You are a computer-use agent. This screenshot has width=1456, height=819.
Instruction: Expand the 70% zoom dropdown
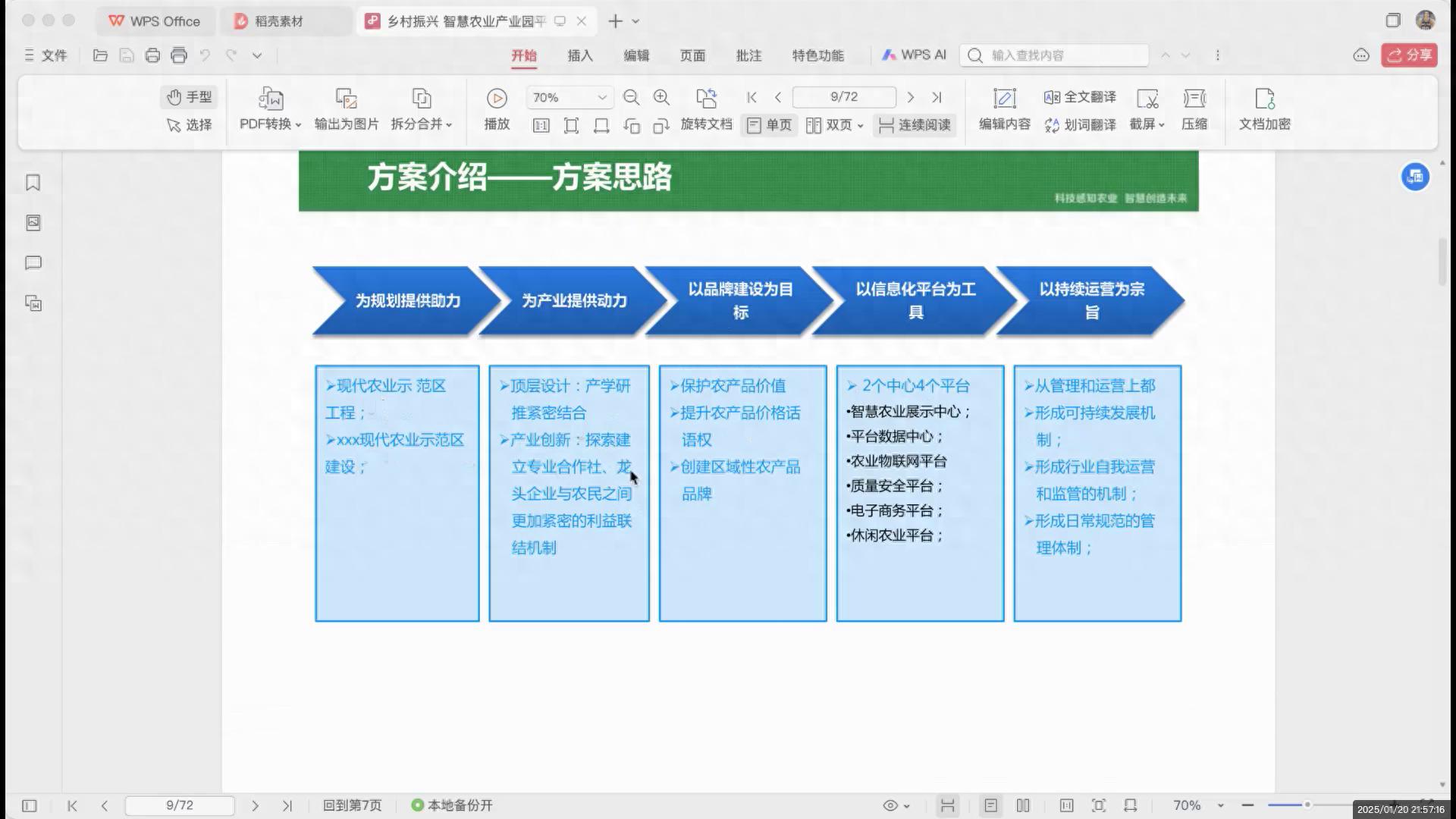point(601,98)
